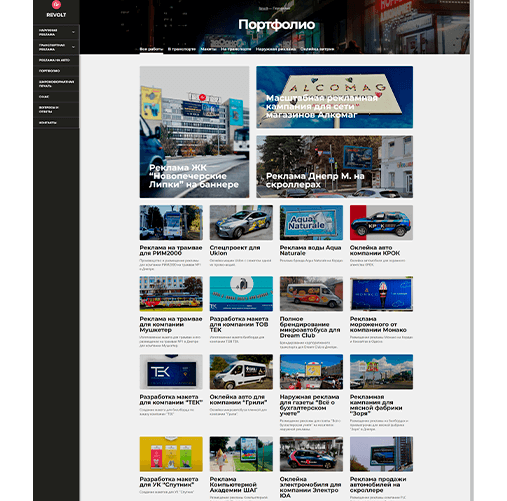Click Оклейка авто для компании Грили title
This screenshot has width=507, height=501.
coord(238,400)
